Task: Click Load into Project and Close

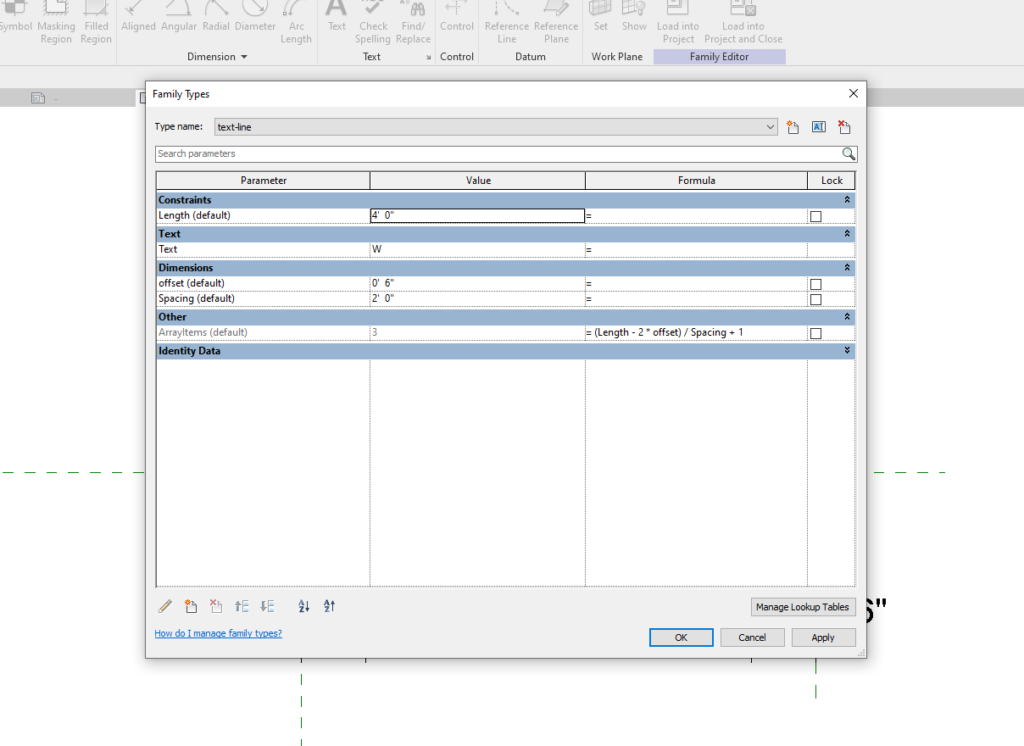Action: click(x=743, y=23)
